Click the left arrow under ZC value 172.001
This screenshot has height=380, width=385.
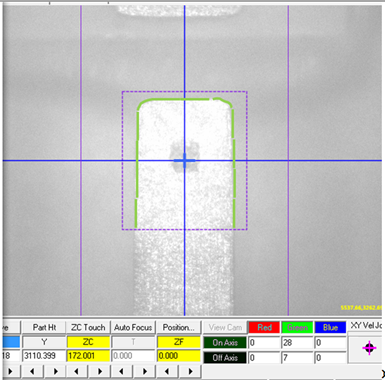77,371
